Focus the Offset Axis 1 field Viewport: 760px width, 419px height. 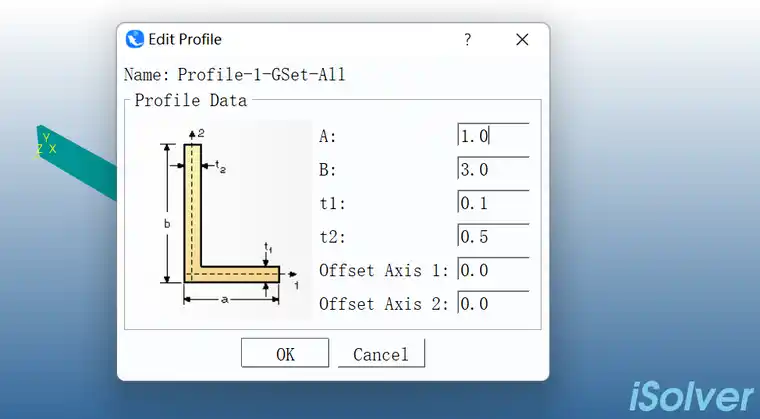coord(492,270)
